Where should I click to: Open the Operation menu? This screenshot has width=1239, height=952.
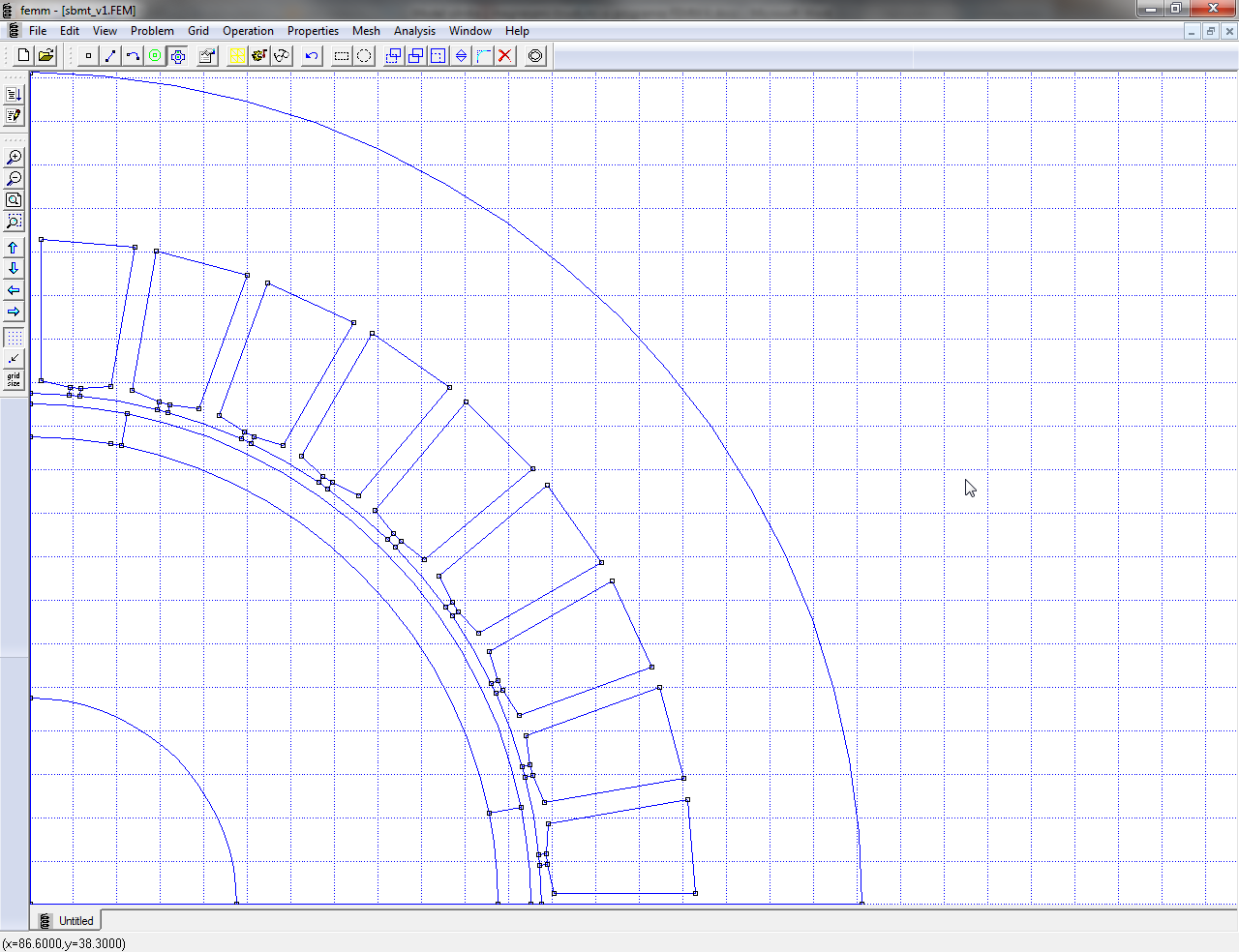tap(248, 31)
